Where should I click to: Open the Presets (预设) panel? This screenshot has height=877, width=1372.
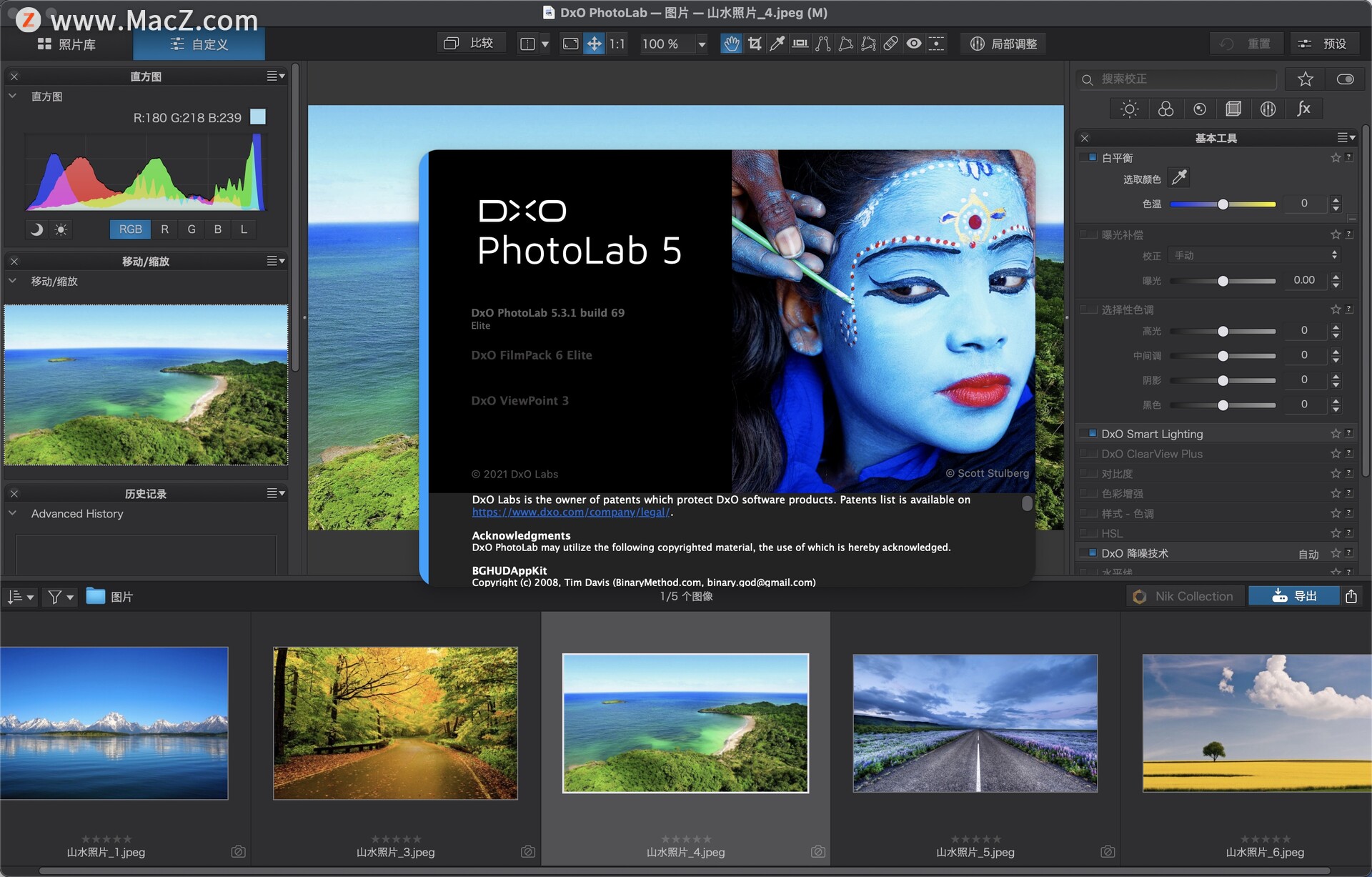pos(1324,44)
